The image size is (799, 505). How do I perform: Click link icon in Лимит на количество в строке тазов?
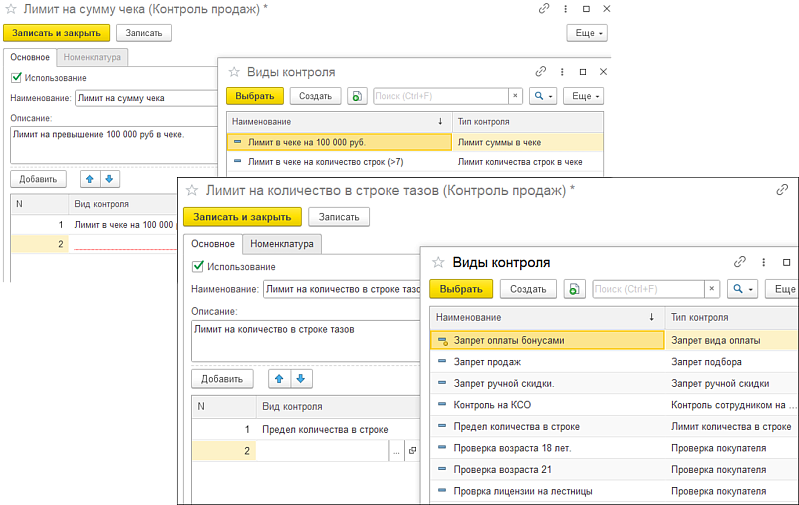(x=782, y=190)
